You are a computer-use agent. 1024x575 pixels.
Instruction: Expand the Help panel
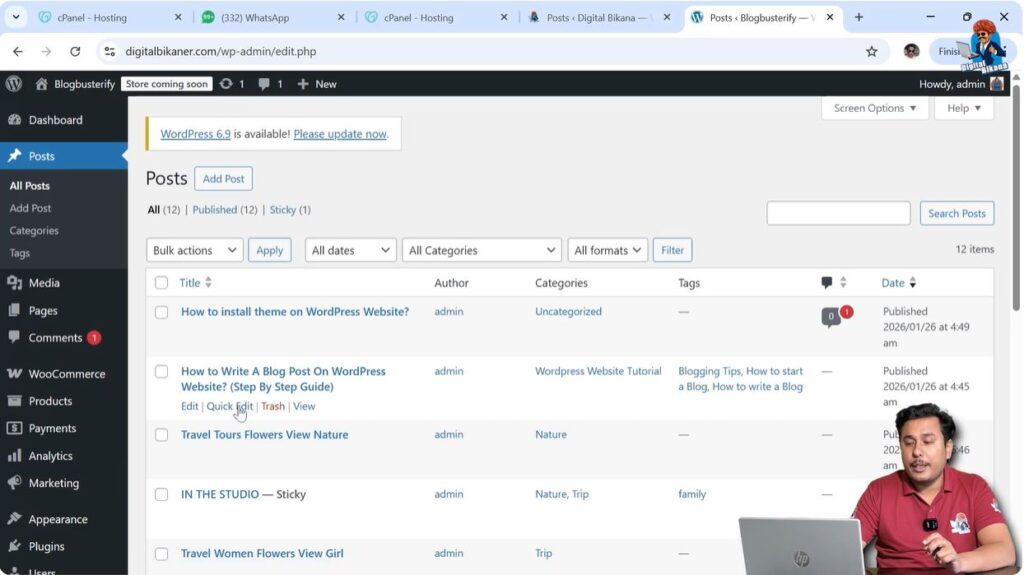[x=964, y=108]
